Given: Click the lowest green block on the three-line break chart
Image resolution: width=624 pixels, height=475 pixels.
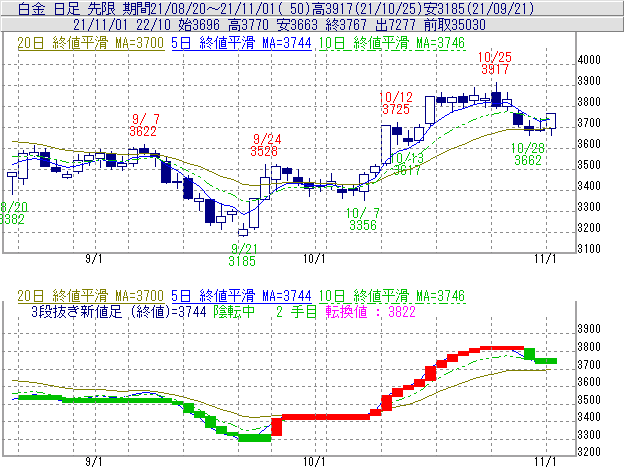Looking at the screenshot, I should click(x=255, y=438).
